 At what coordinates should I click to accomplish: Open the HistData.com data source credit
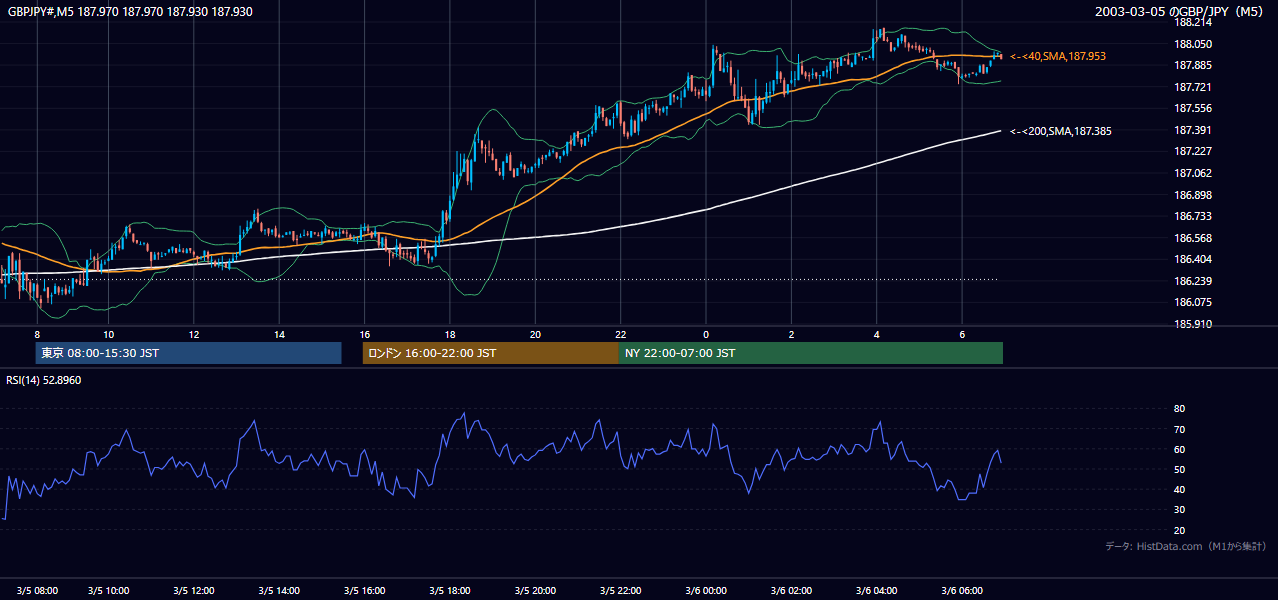click(1186, 546)
